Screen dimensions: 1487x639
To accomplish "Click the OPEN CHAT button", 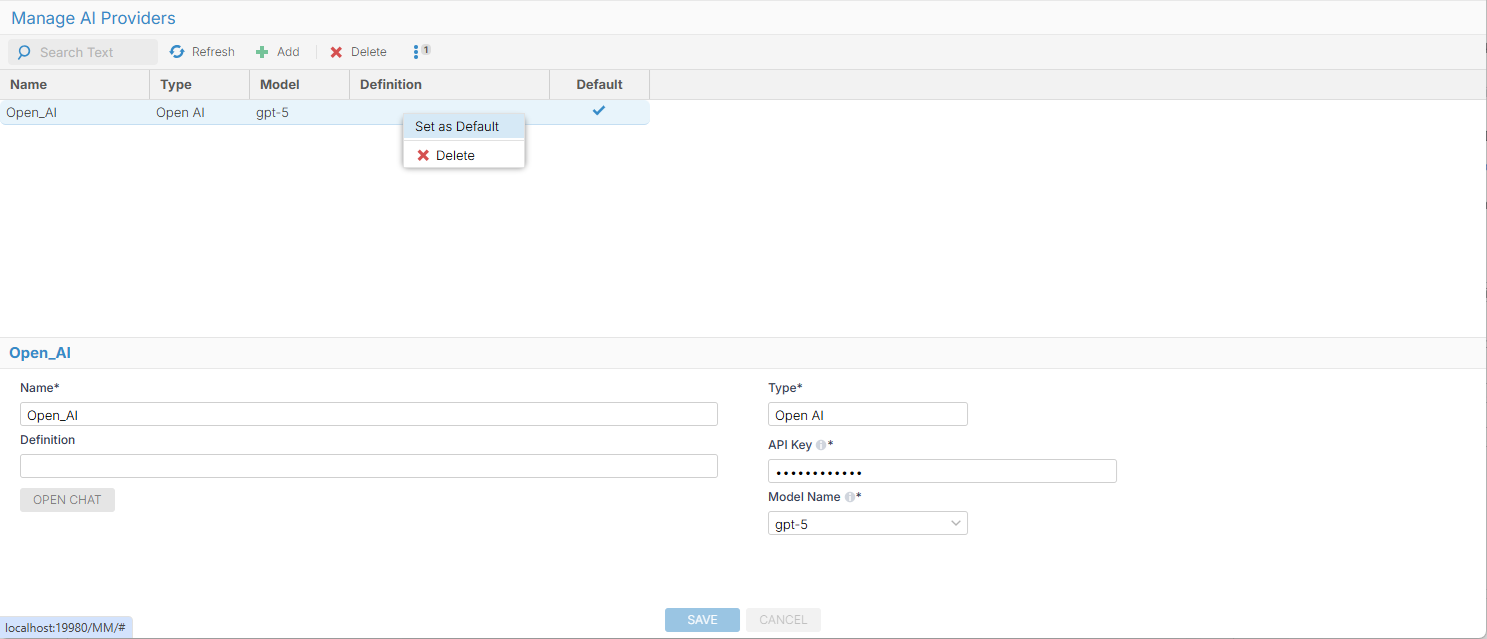I will click(x=67, y=500).
